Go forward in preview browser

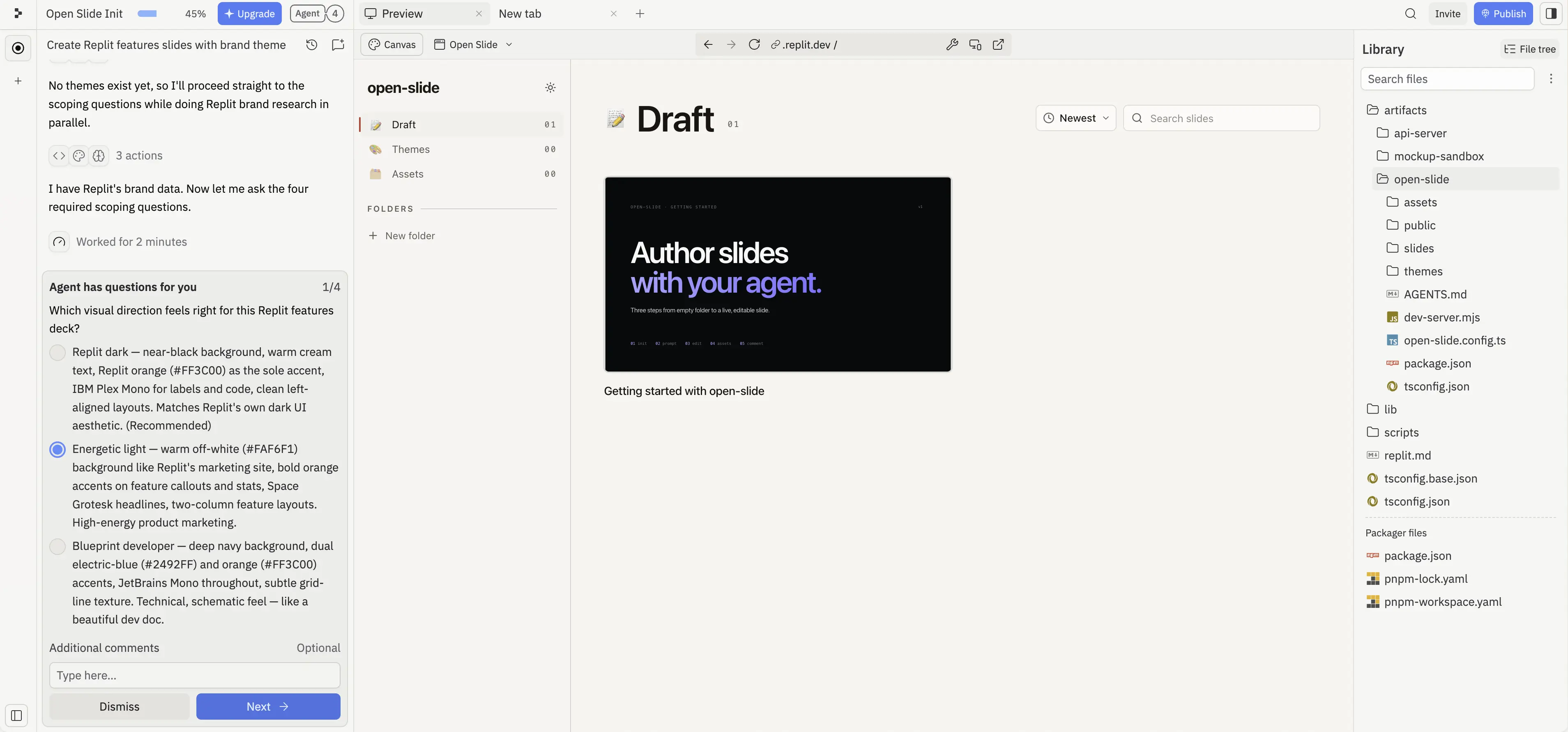tap(731, 44)
